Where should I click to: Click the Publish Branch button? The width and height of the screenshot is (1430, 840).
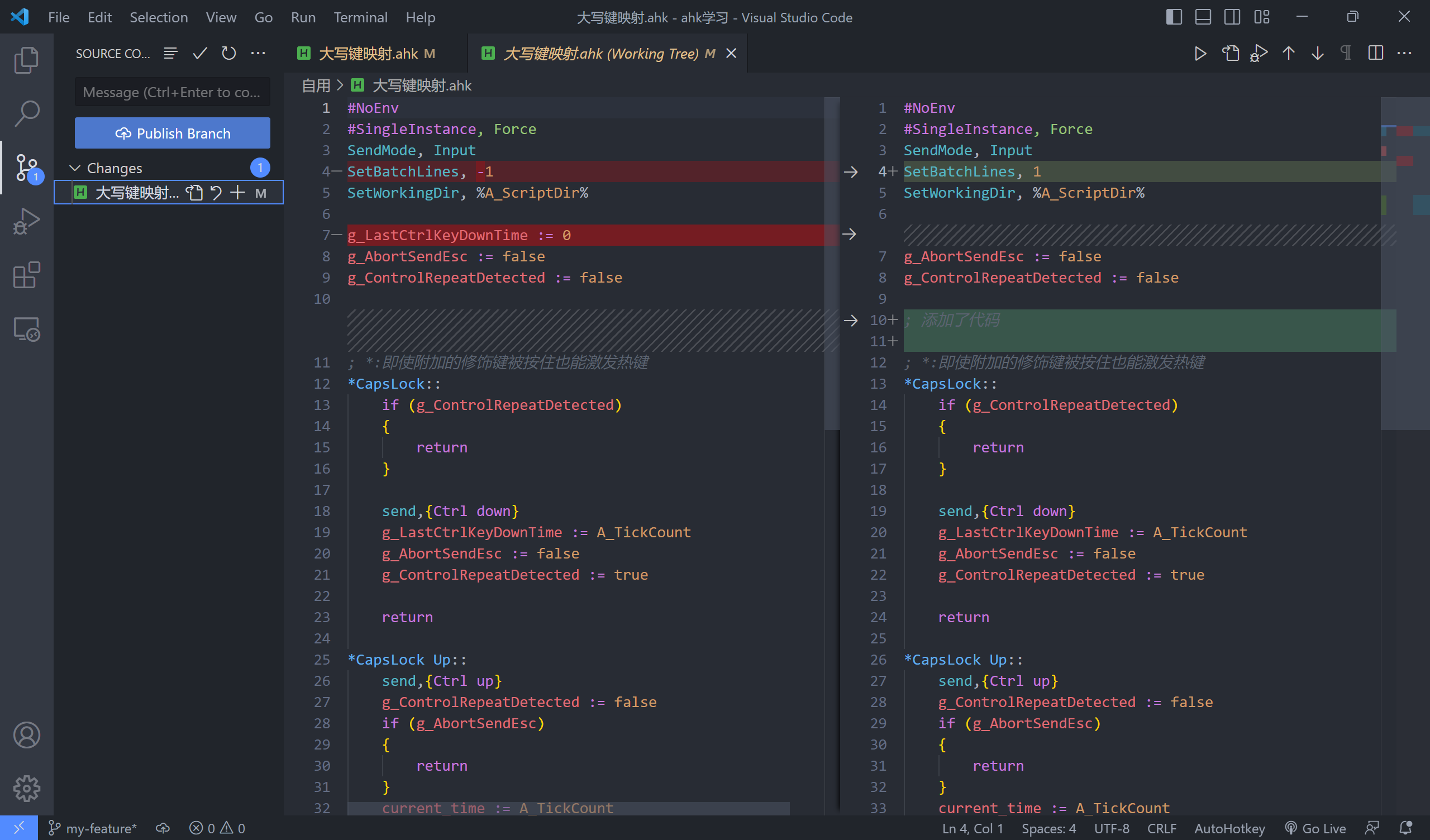click(x=173, y=133)
